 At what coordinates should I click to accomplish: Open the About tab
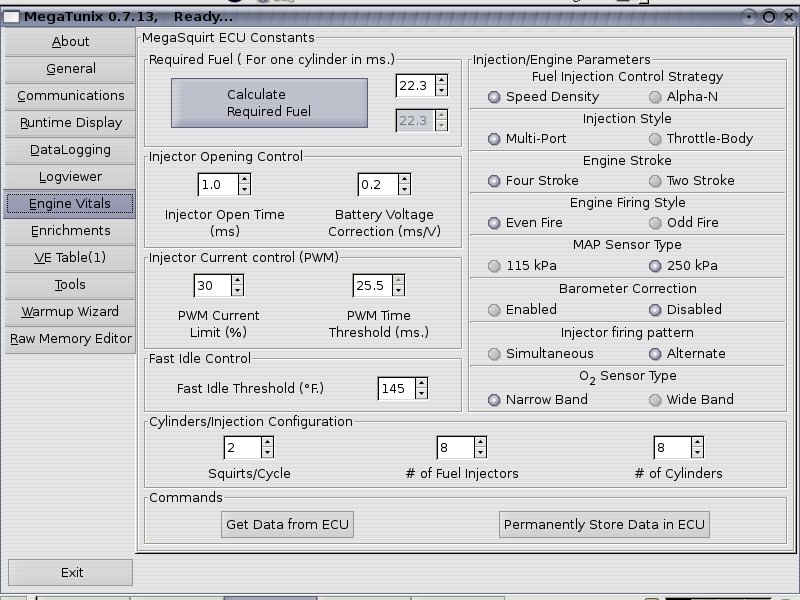point(70,41)
